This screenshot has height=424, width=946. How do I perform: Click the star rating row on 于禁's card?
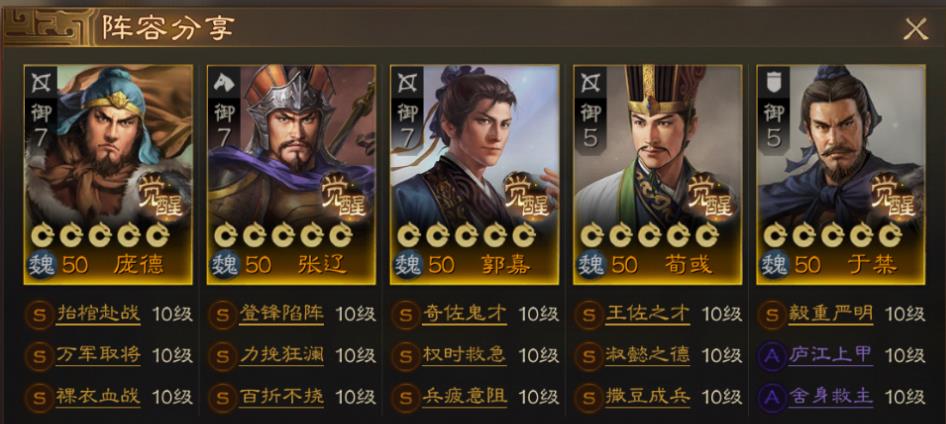tap(833, 235)
